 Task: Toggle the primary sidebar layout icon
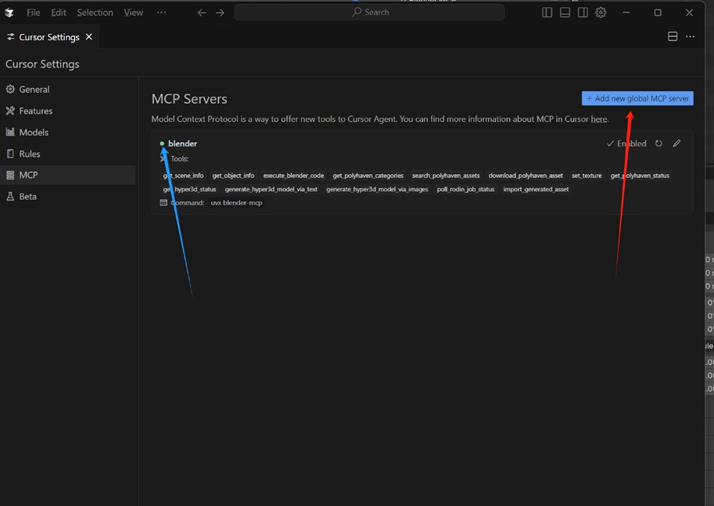tap(547, 12)
